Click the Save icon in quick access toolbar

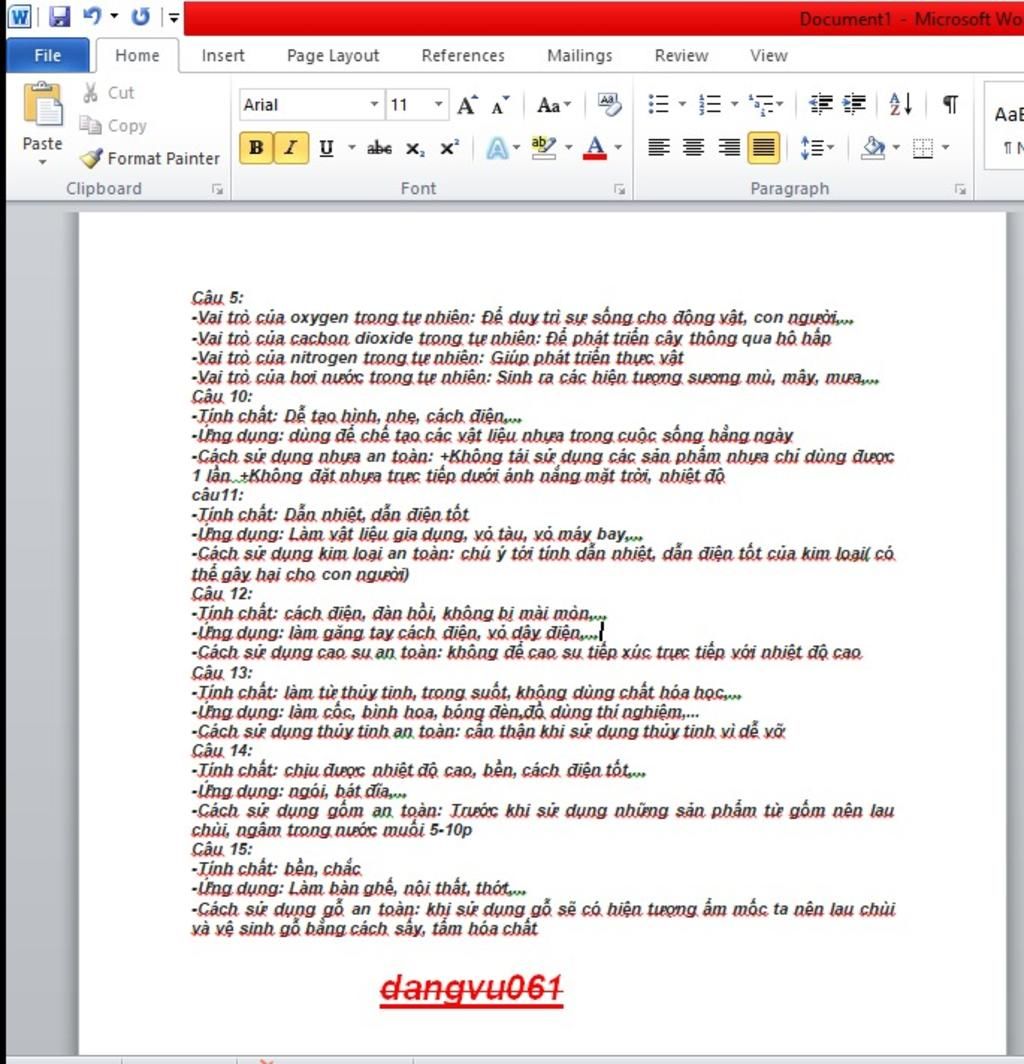60,16
